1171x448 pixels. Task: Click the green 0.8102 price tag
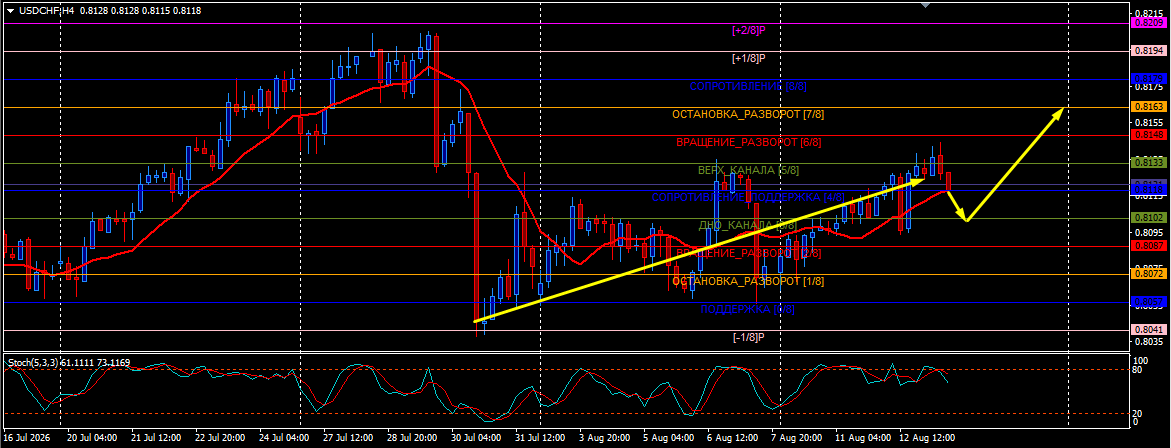pos(1147,218)
